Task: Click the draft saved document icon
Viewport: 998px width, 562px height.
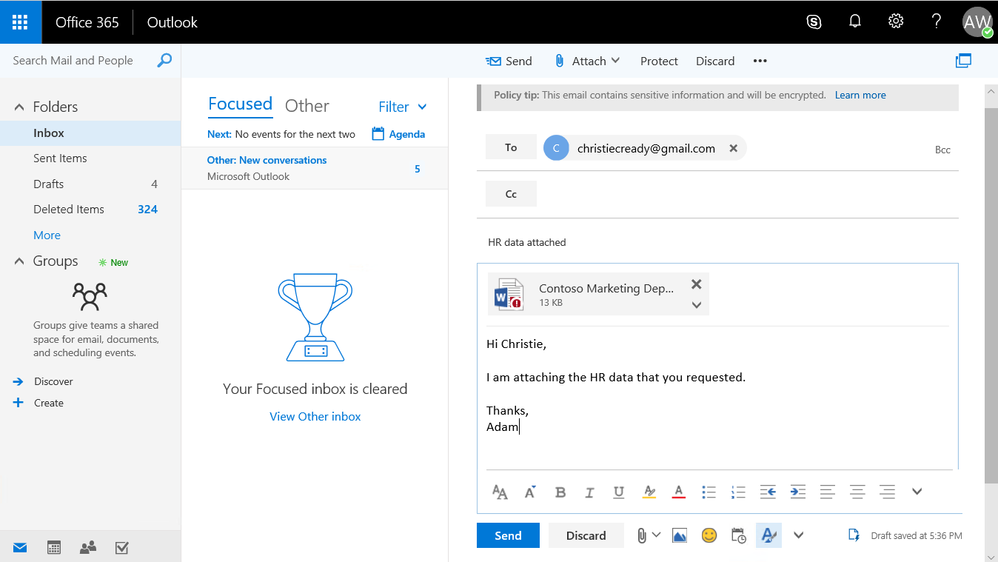Action: pyautogui.click(x=854, y=535)
